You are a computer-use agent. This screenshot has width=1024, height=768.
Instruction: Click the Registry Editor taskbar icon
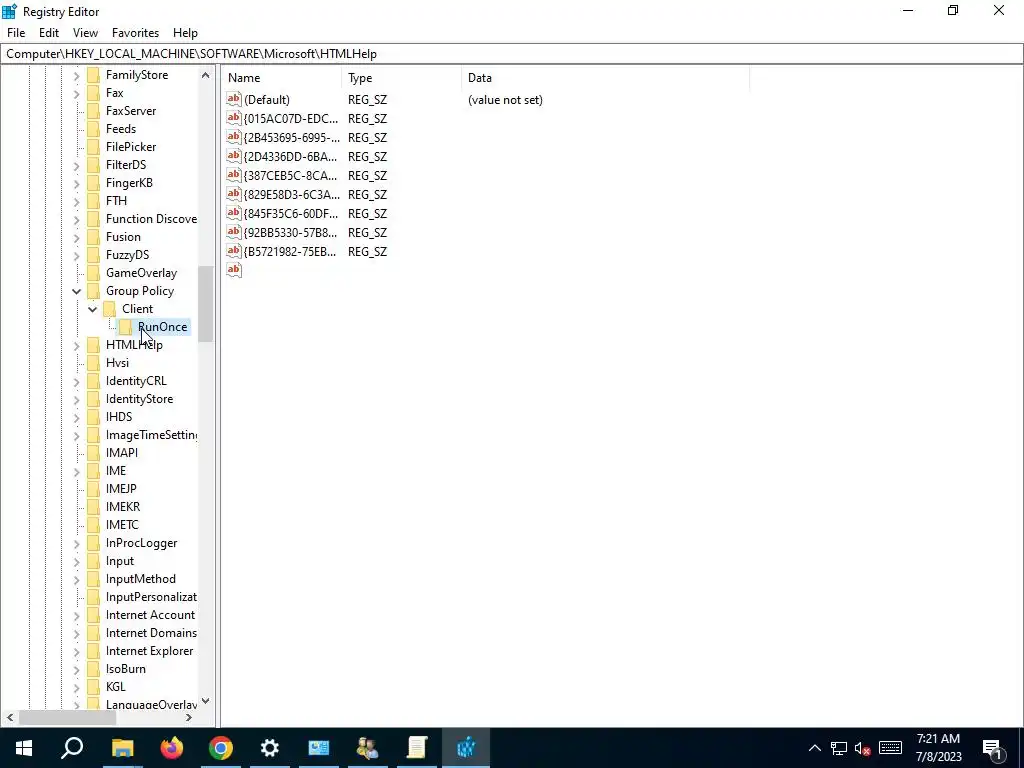(466, 748)
